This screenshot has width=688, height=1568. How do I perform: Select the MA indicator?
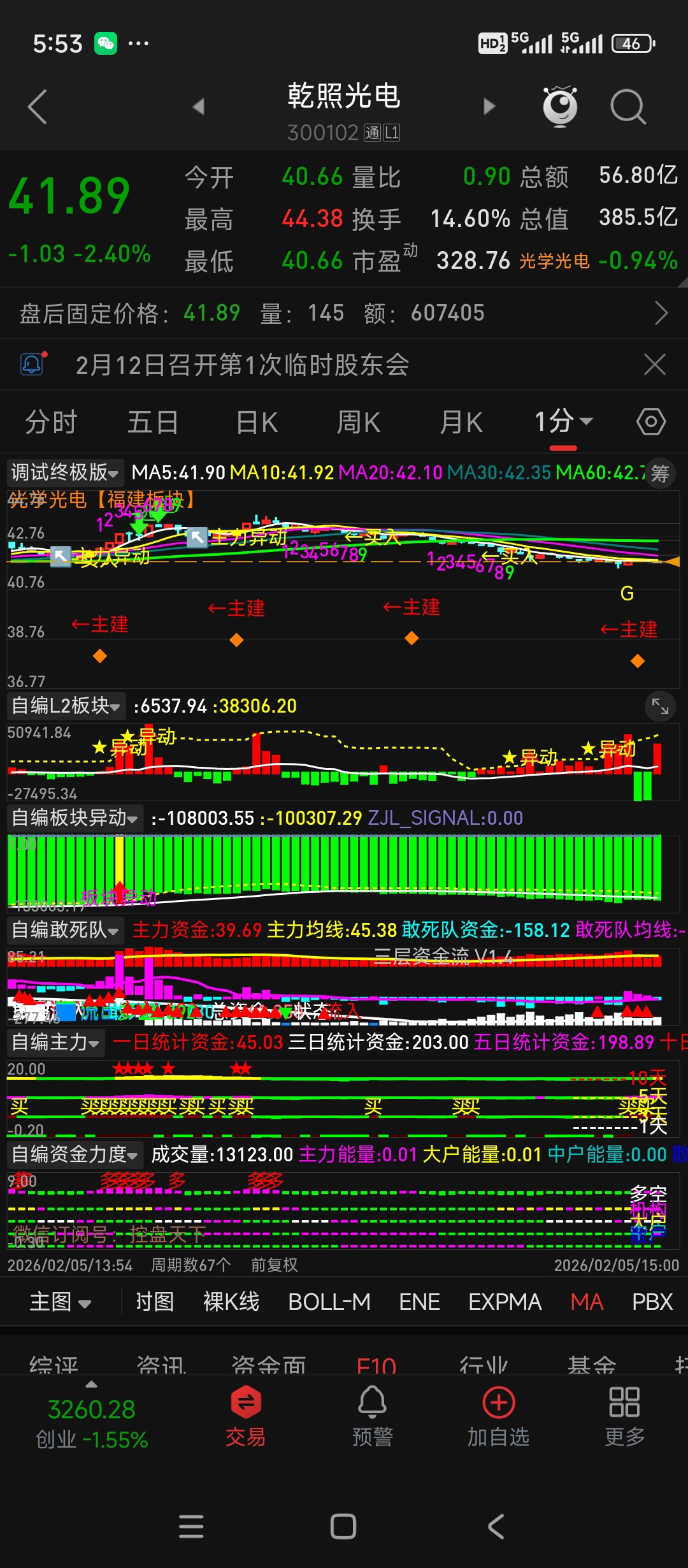587,1302
